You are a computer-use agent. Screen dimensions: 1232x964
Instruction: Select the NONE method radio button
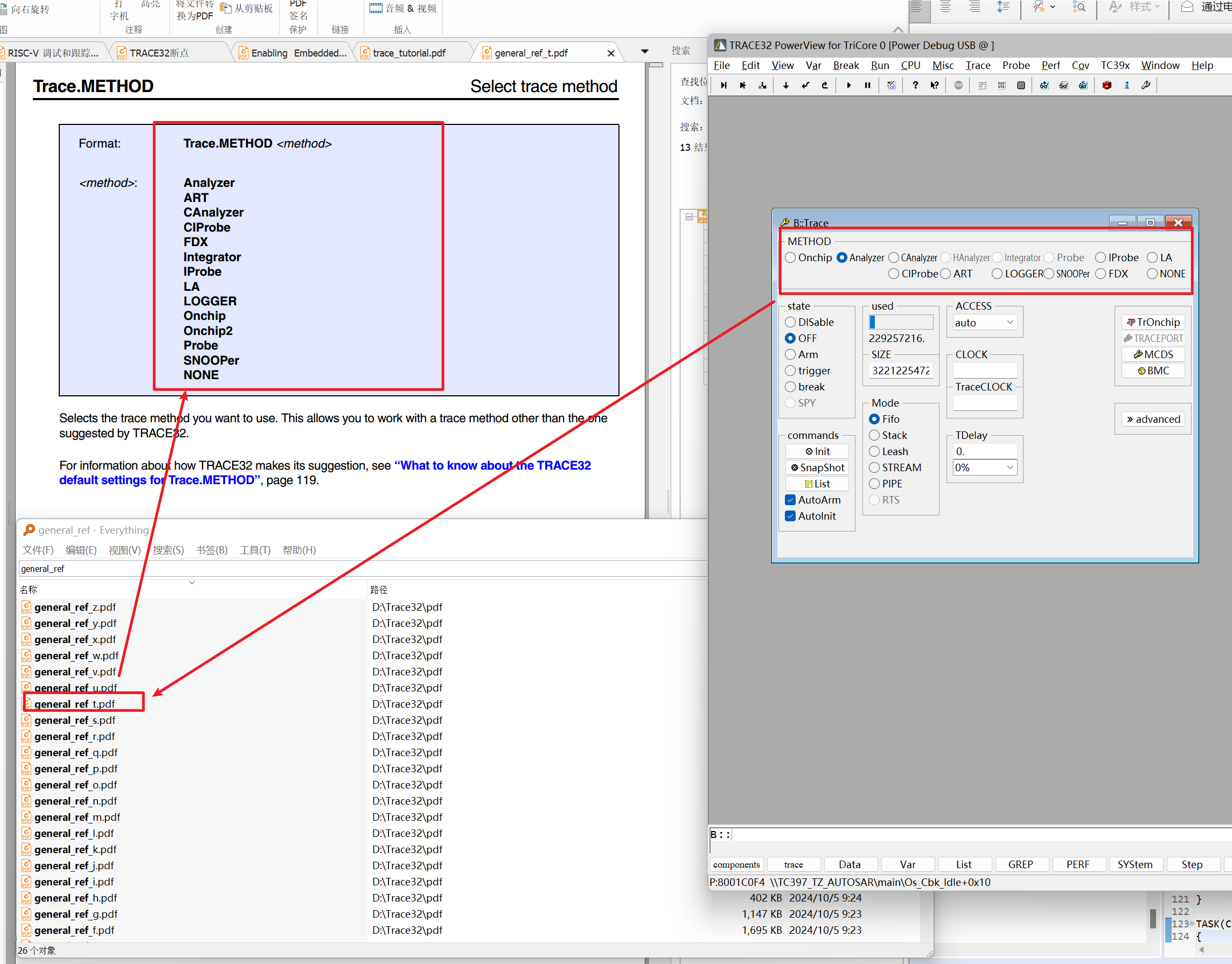click(x=1152, y=274)
